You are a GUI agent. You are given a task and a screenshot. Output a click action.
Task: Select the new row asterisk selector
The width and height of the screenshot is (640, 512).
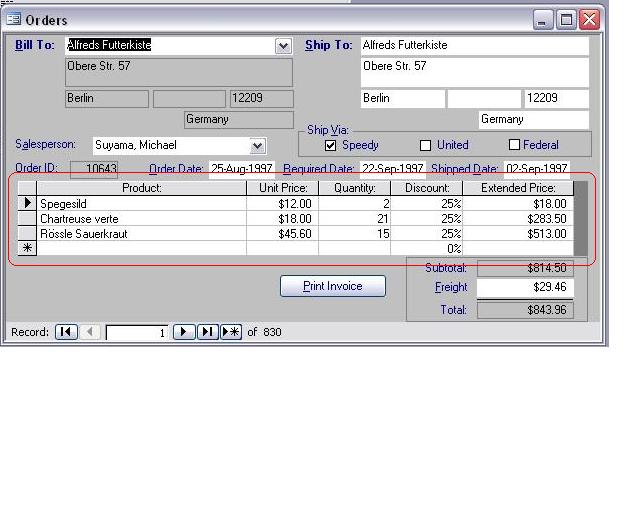[x=27, y=248]
